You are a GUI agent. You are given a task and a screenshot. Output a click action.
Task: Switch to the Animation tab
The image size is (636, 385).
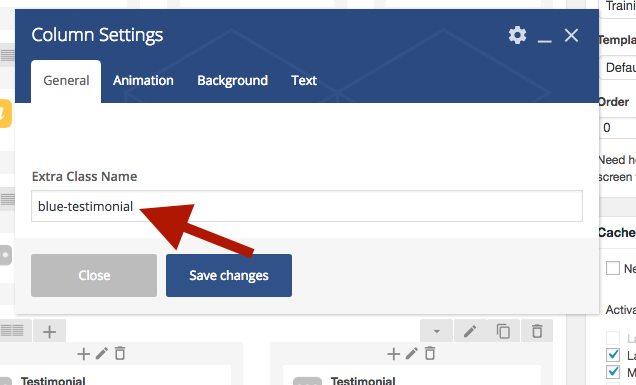(x=143, y=80)
